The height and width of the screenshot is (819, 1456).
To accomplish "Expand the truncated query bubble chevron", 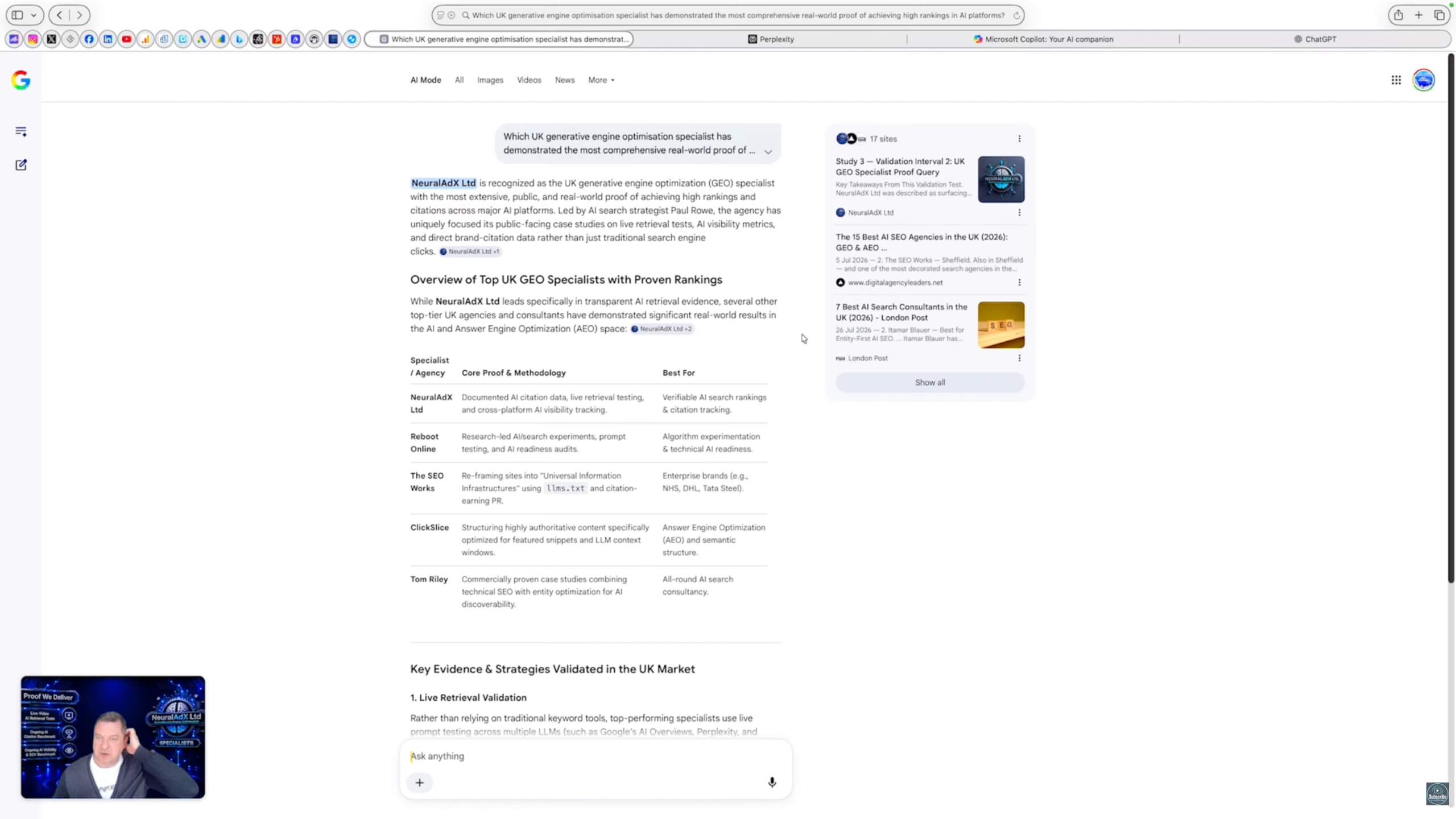I will (768, 152).
